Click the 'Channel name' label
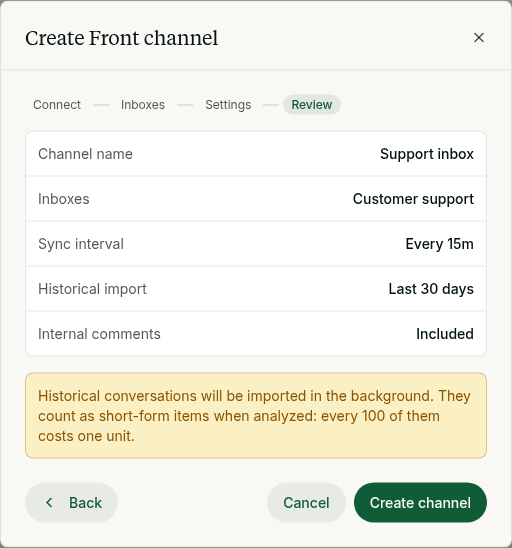Screen dimensions: 512x548 85,154
